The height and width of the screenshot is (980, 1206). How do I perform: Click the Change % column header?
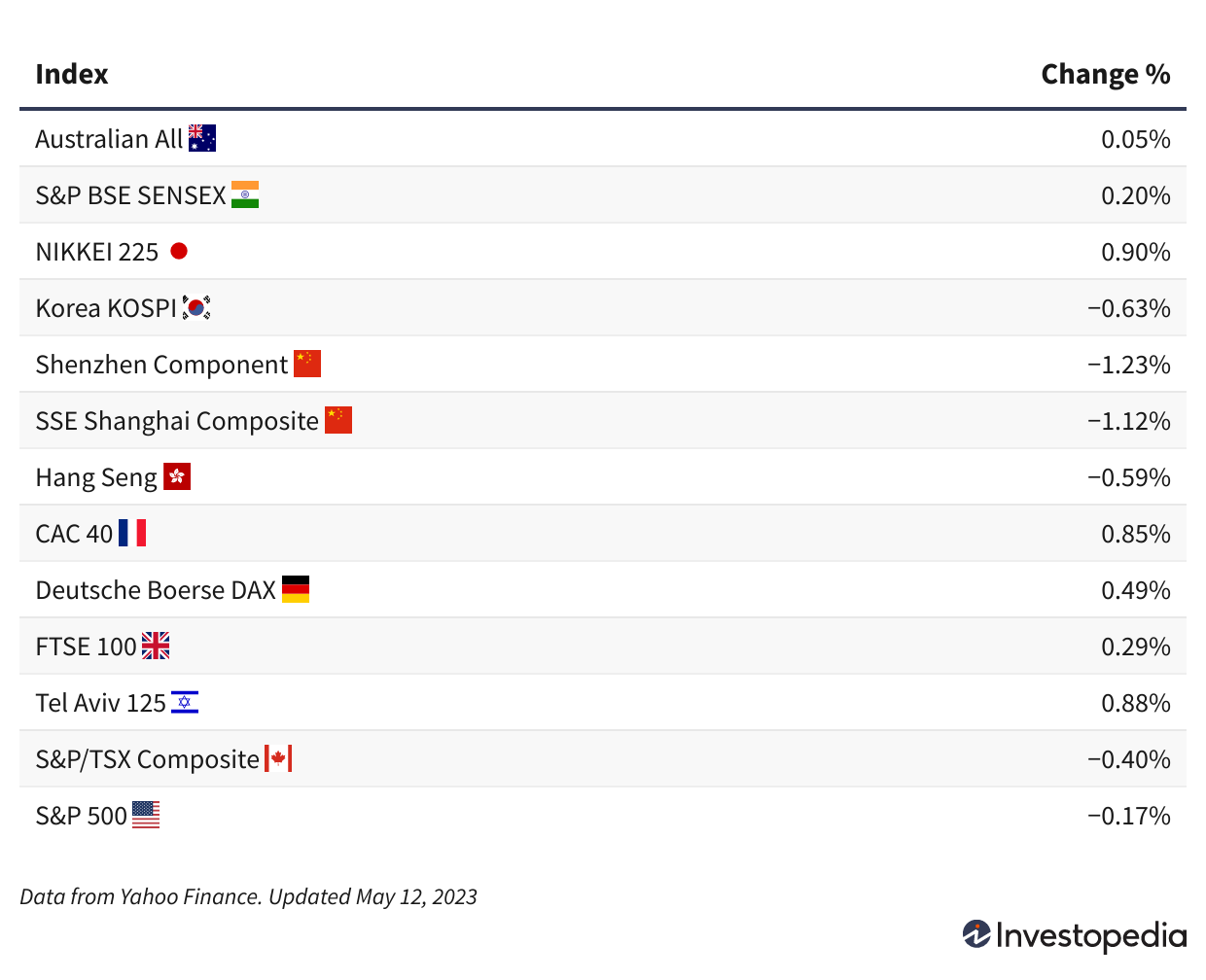point(1105,75)
